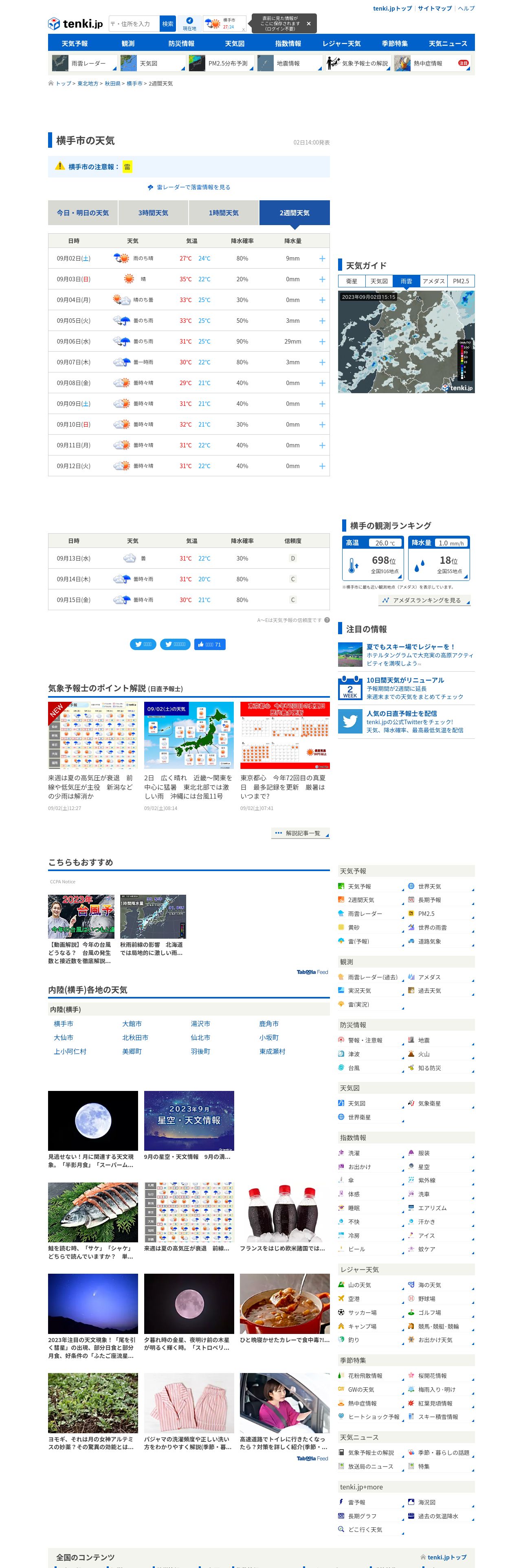
Task: Click the 秋田県 breadcrumb link
Action: pos(112,83)
